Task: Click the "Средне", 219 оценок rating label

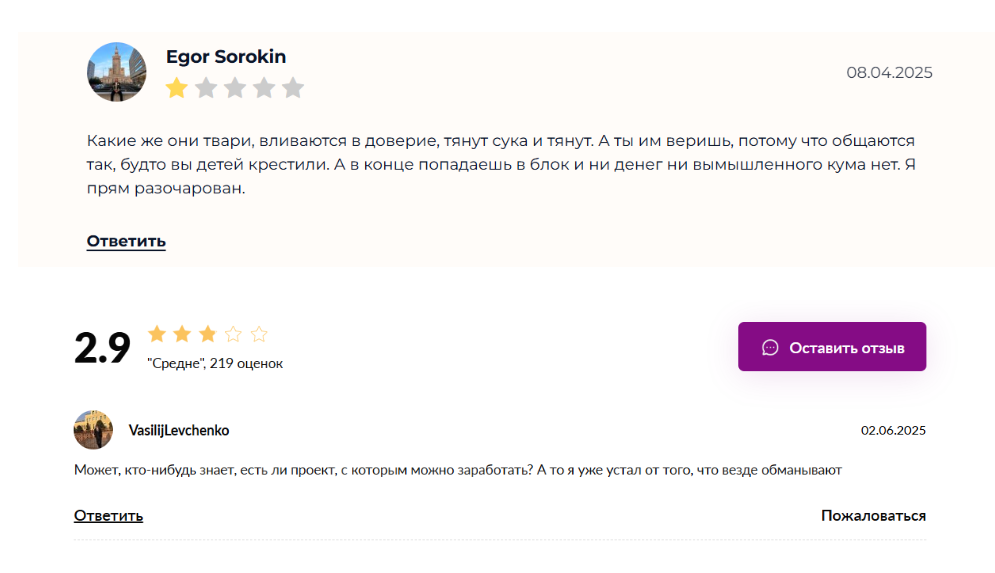Action: 215,364
